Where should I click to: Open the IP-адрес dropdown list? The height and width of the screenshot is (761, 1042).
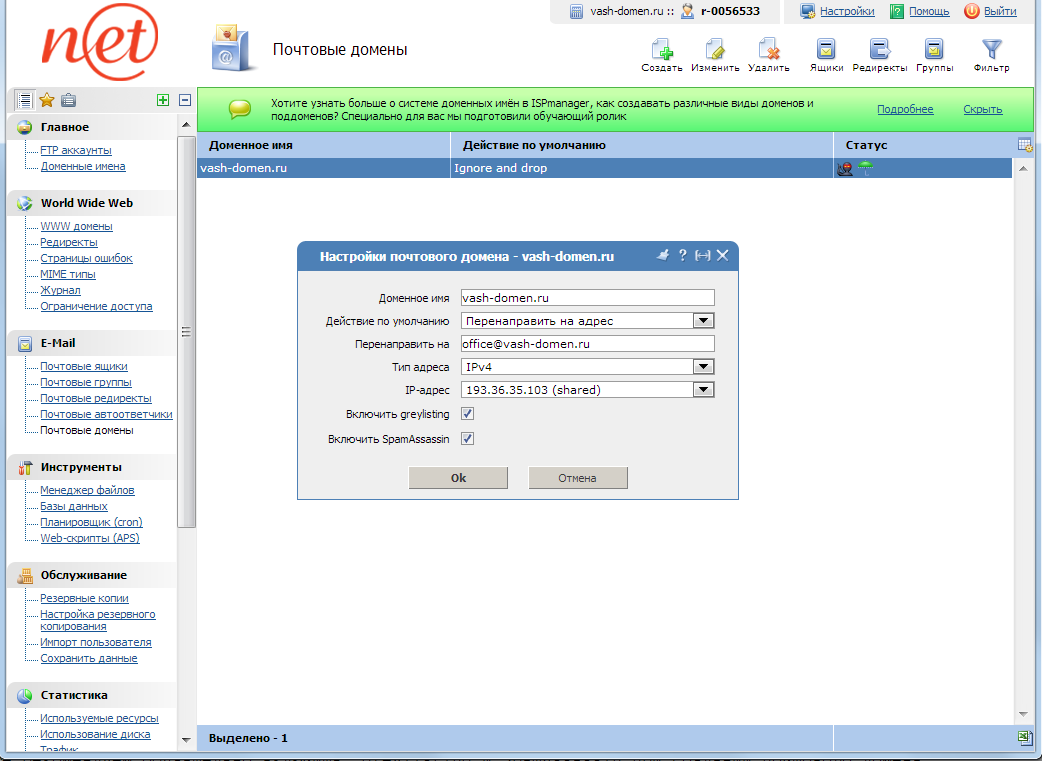click(x=704, y=390)
